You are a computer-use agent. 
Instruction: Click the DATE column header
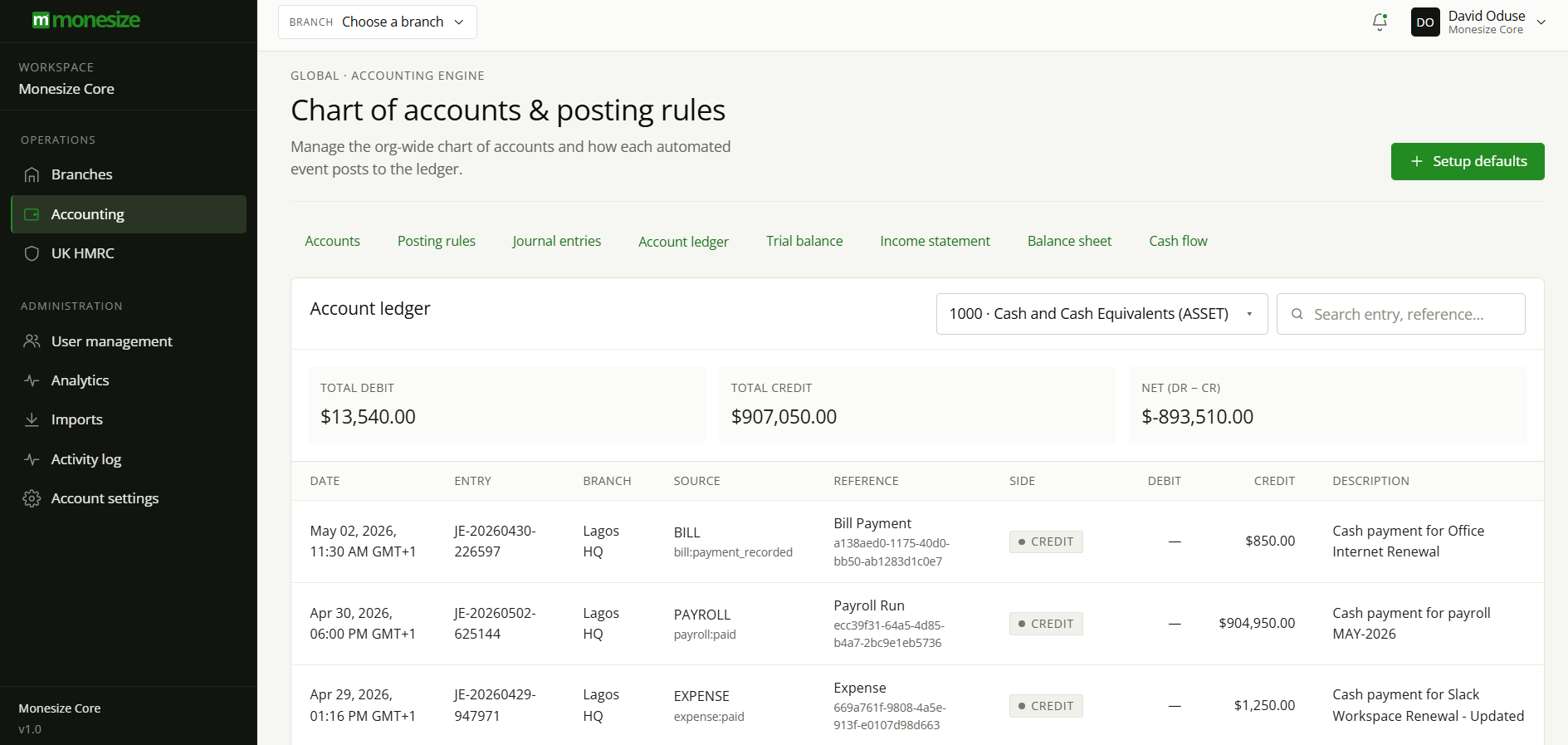[325, 481]
